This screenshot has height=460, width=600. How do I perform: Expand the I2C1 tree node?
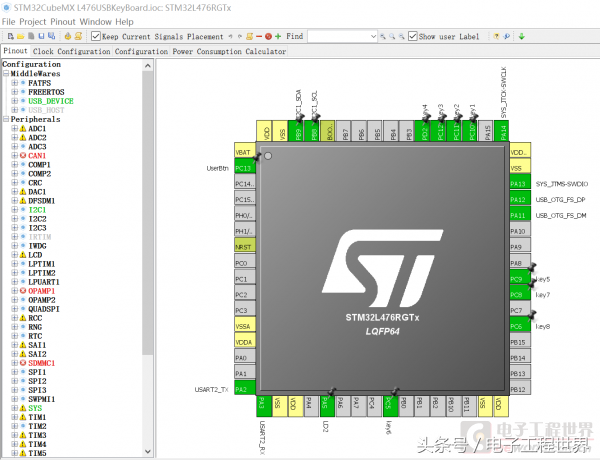tap(15, 210)
